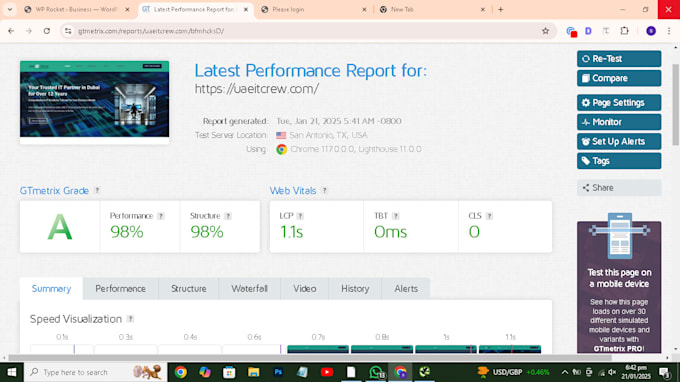
Task: Click the browser Back arrow
Action: pyautogui.click(x=11, y=31)
